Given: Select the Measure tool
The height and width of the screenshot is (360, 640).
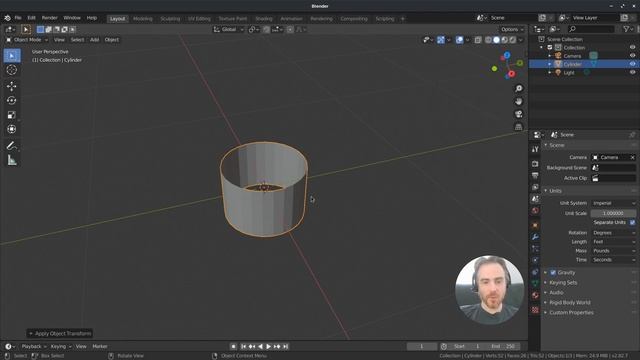Looking at the screenshot, I should [x=12, y=160].
